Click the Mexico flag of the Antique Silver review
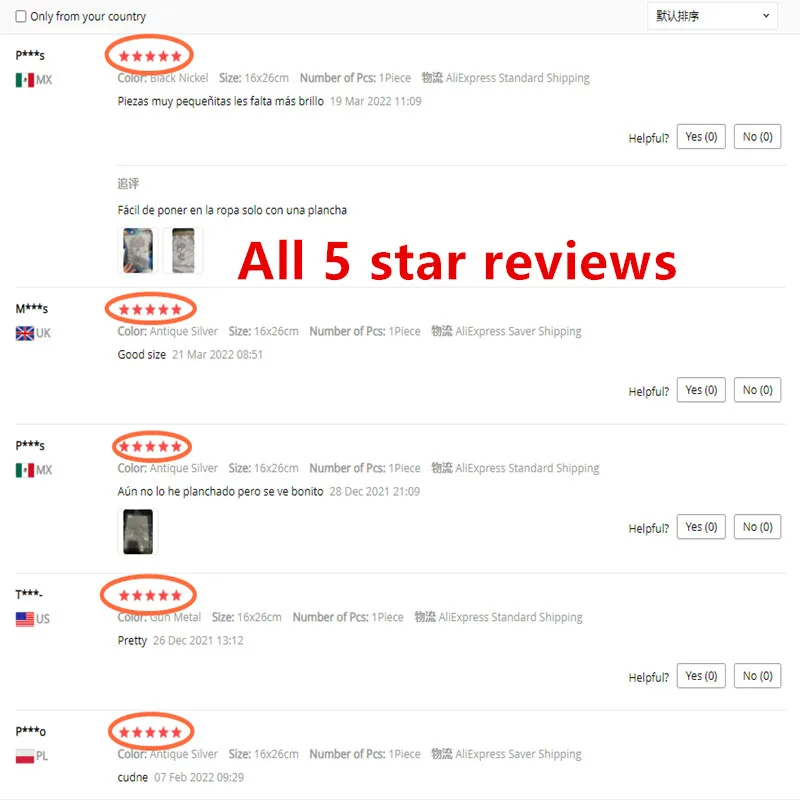The width and height of the screenshot is (800, 800). tap(25, 470)
